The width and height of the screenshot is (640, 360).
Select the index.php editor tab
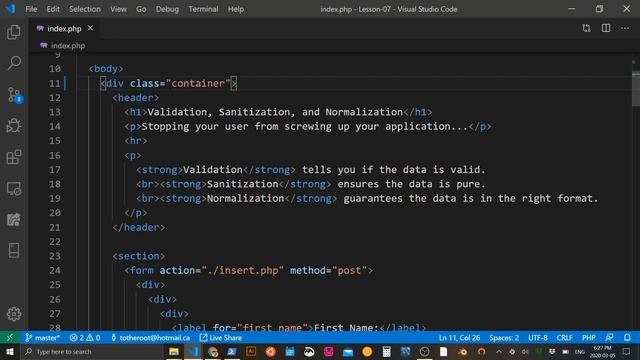tap(64, 28)
